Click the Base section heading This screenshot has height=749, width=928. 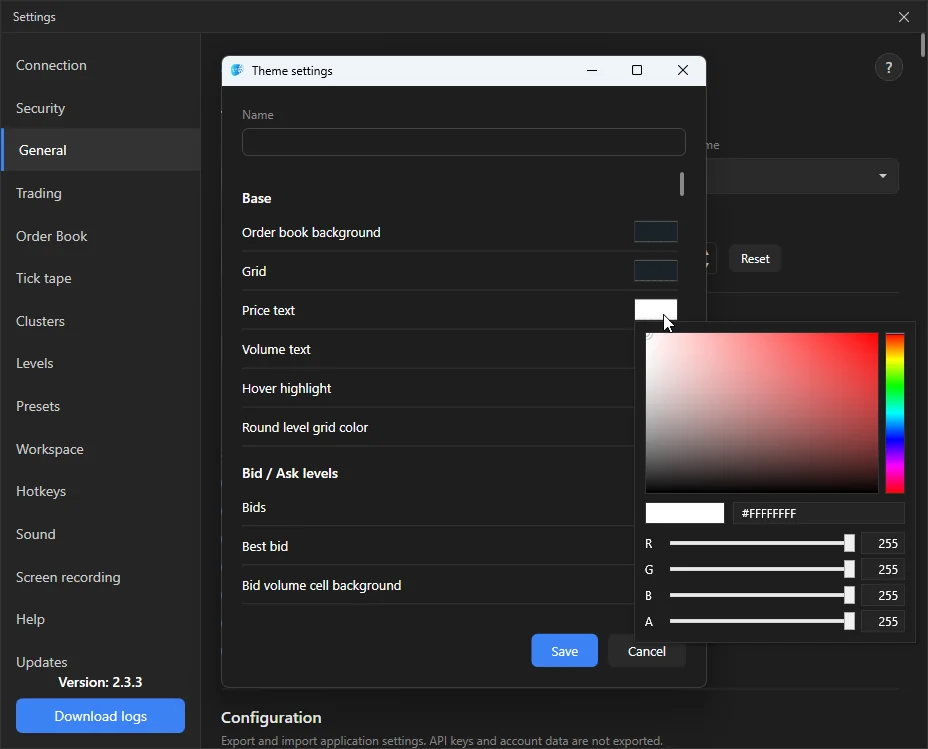[x=256, y=198]
